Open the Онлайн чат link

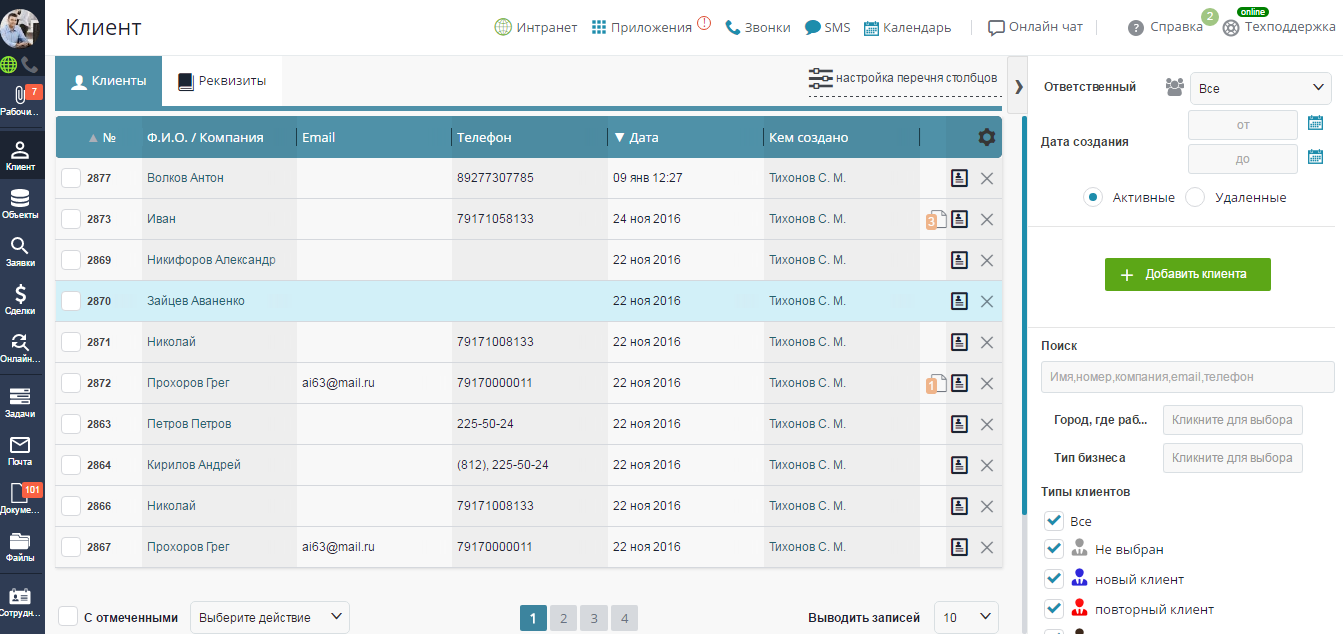[x=1035, y=27]
